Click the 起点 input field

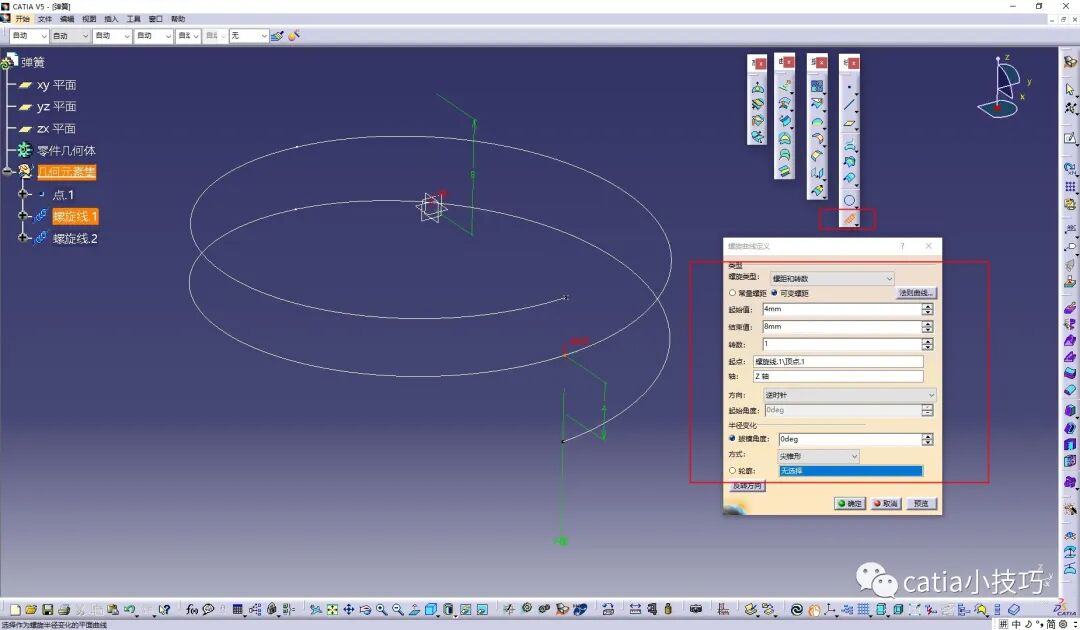pos(838,361)
